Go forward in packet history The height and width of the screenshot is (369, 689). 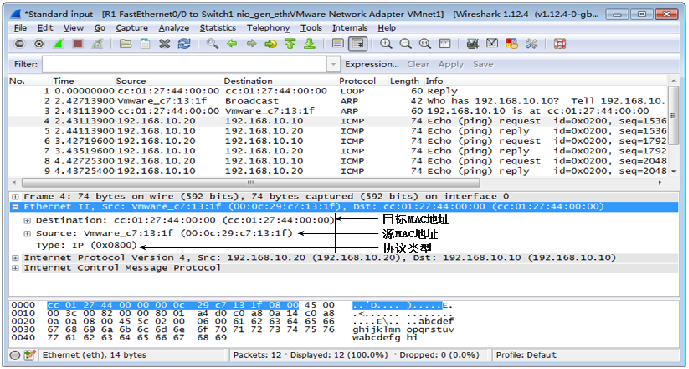251,43
